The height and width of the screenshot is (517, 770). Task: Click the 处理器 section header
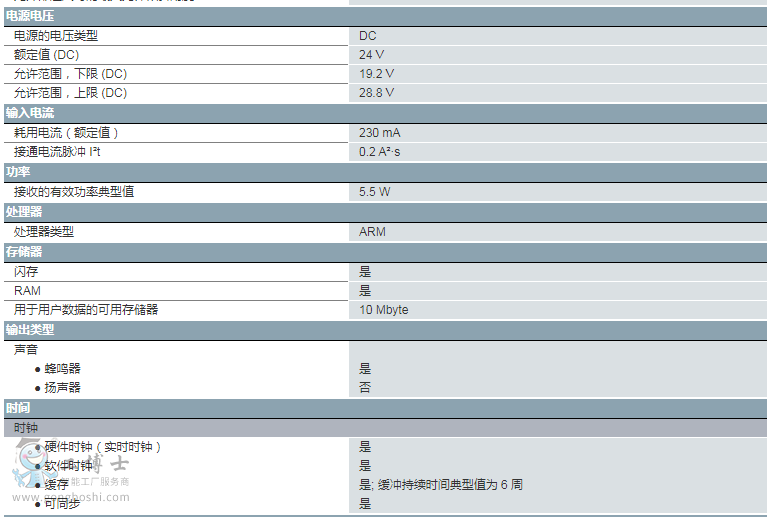coord(24,212)
